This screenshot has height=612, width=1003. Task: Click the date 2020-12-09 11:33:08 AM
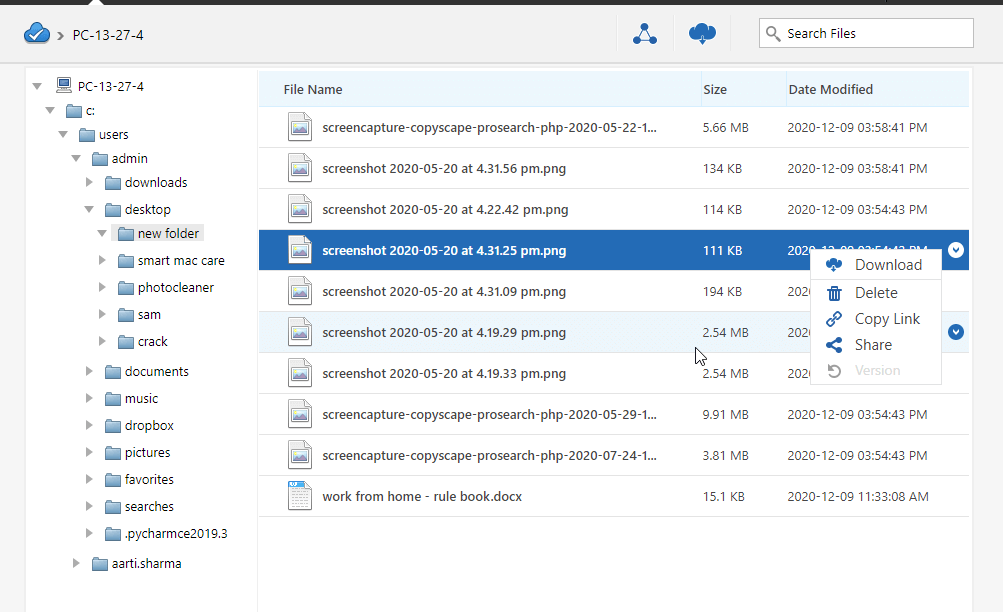(x=858, y=496)
